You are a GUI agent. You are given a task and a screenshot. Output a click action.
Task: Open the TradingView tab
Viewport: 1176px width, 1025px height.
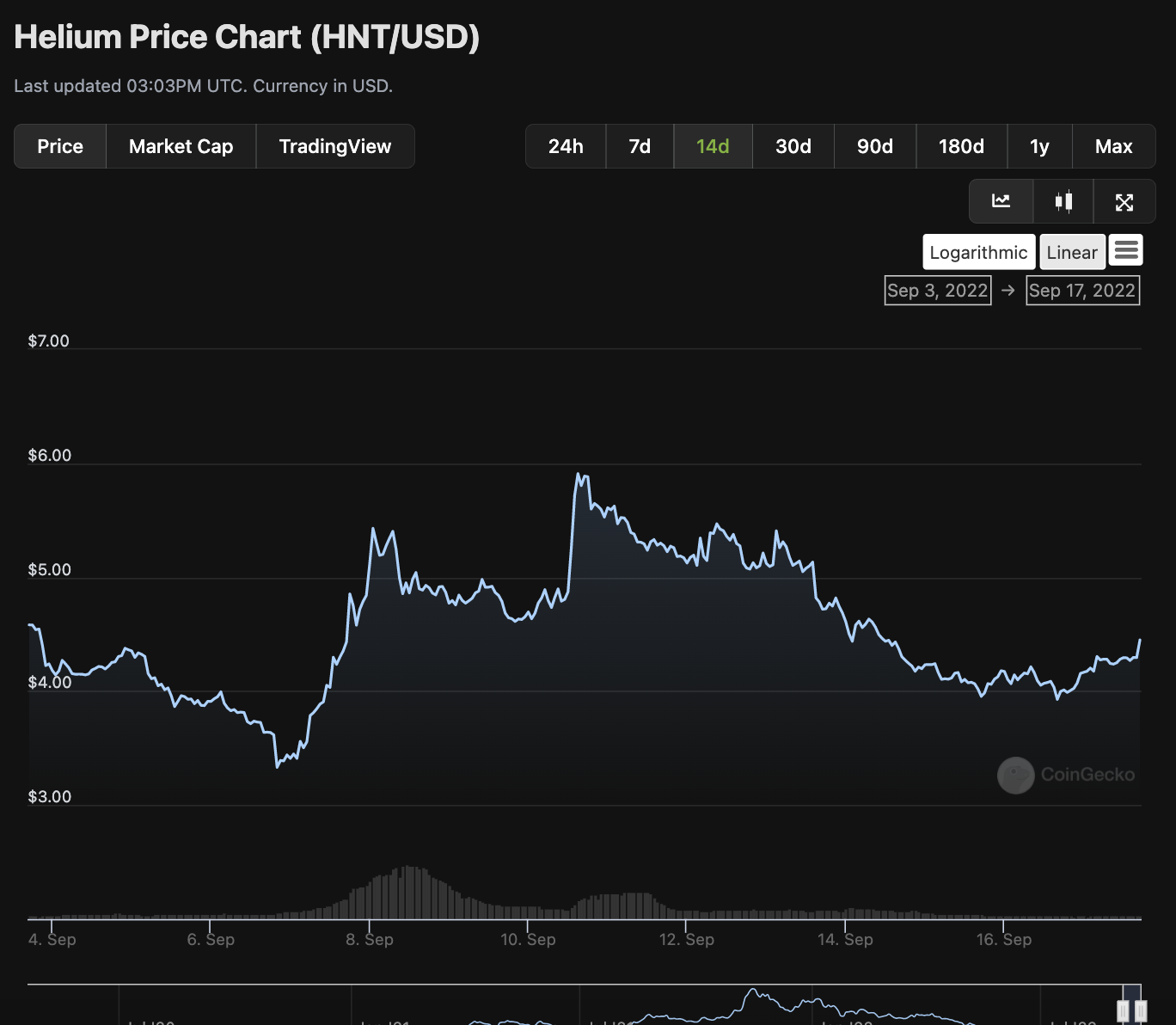tap(335, 146)
